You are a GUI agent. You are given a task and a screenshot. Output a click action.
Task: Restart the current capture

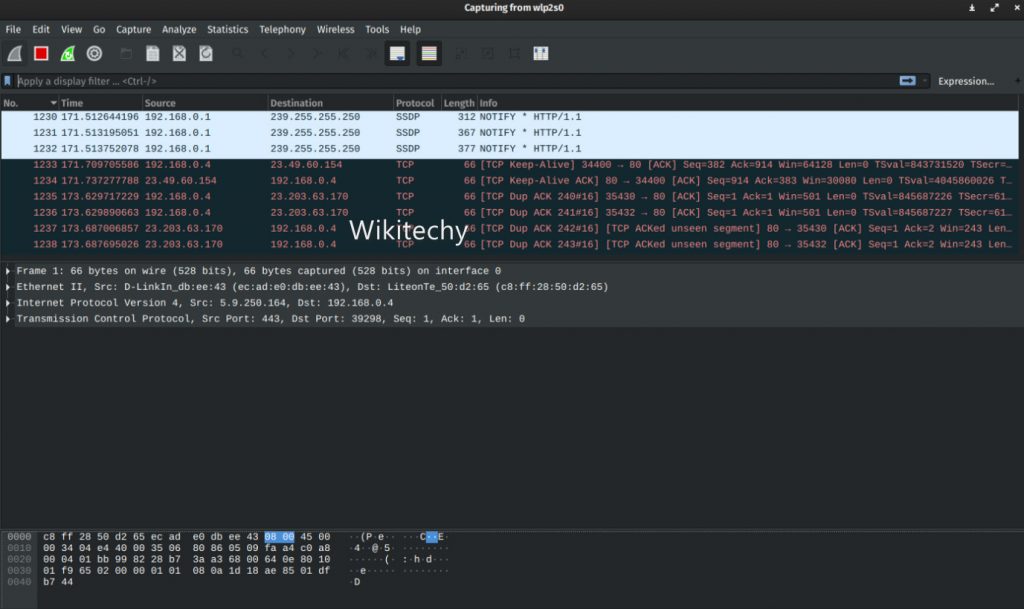click(67, 53)
